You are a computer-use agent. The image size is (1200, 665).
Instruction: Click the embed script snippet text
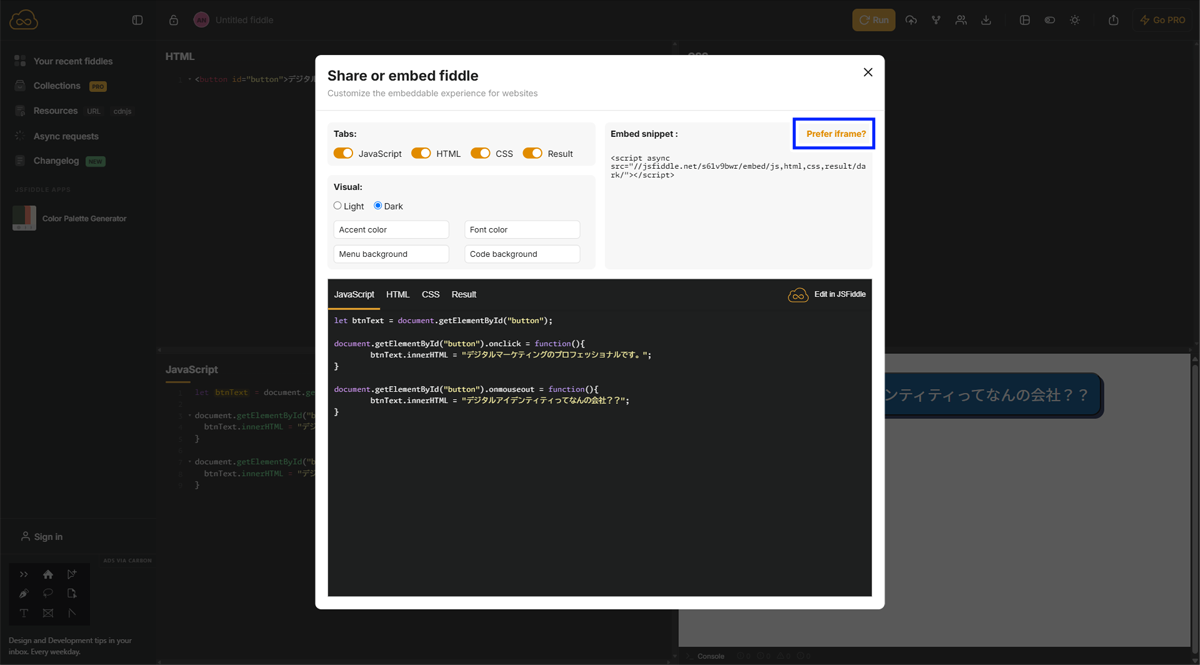coord(738,166)
